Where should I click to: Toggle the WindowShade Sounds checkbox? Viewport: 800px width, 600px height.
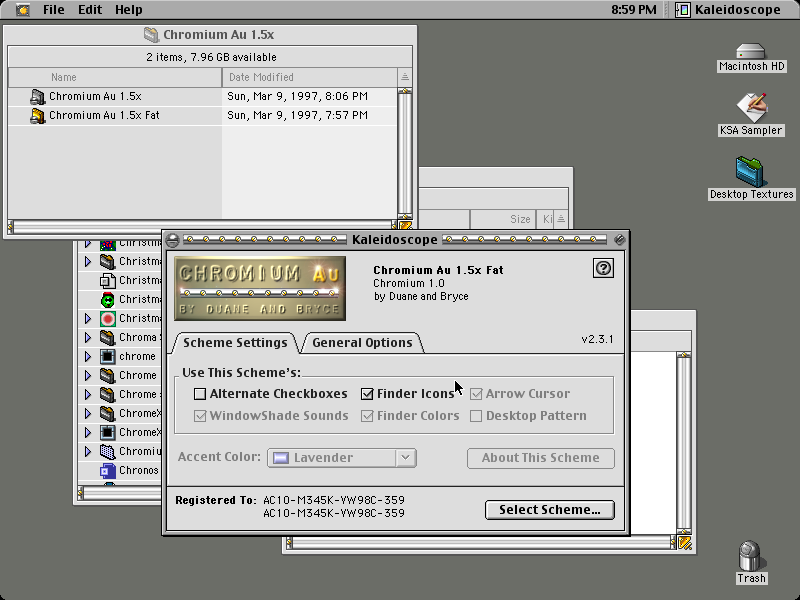tap(200, 416)
